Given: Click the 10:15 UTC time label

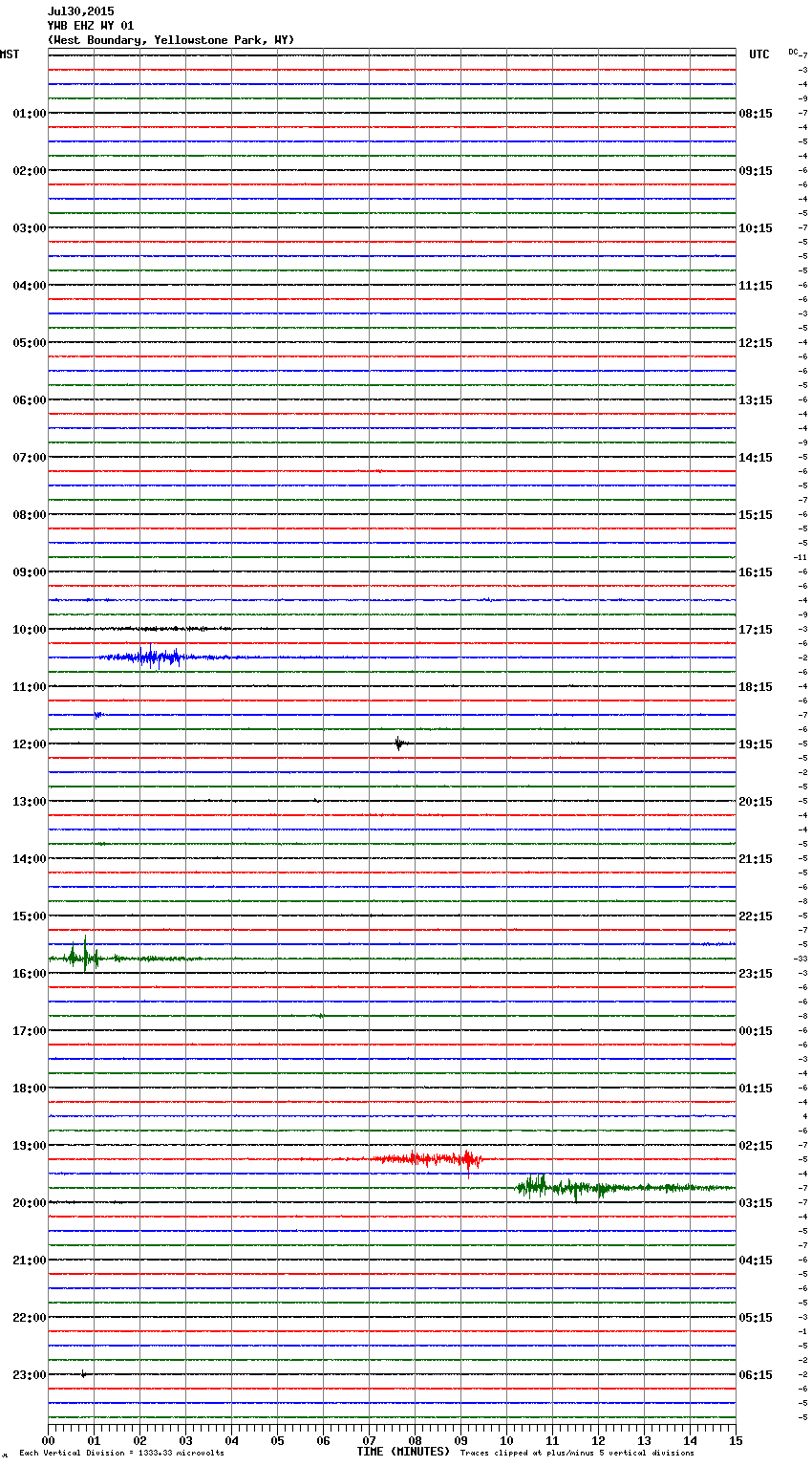Looking at the screenshot, I should (756, 228).
